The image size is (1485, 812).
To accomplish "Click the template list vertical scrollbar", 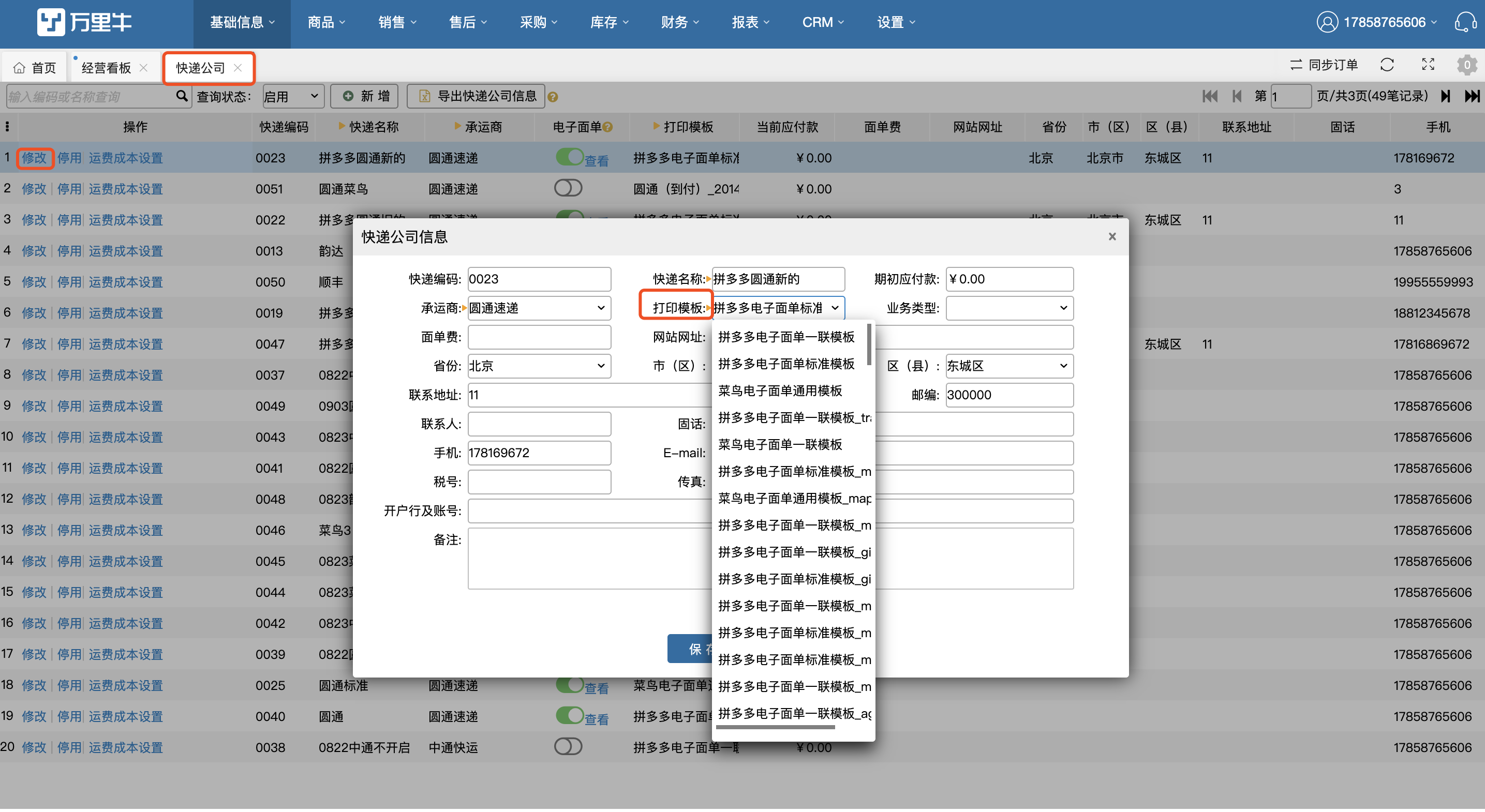I will click(x=869, y=344).
